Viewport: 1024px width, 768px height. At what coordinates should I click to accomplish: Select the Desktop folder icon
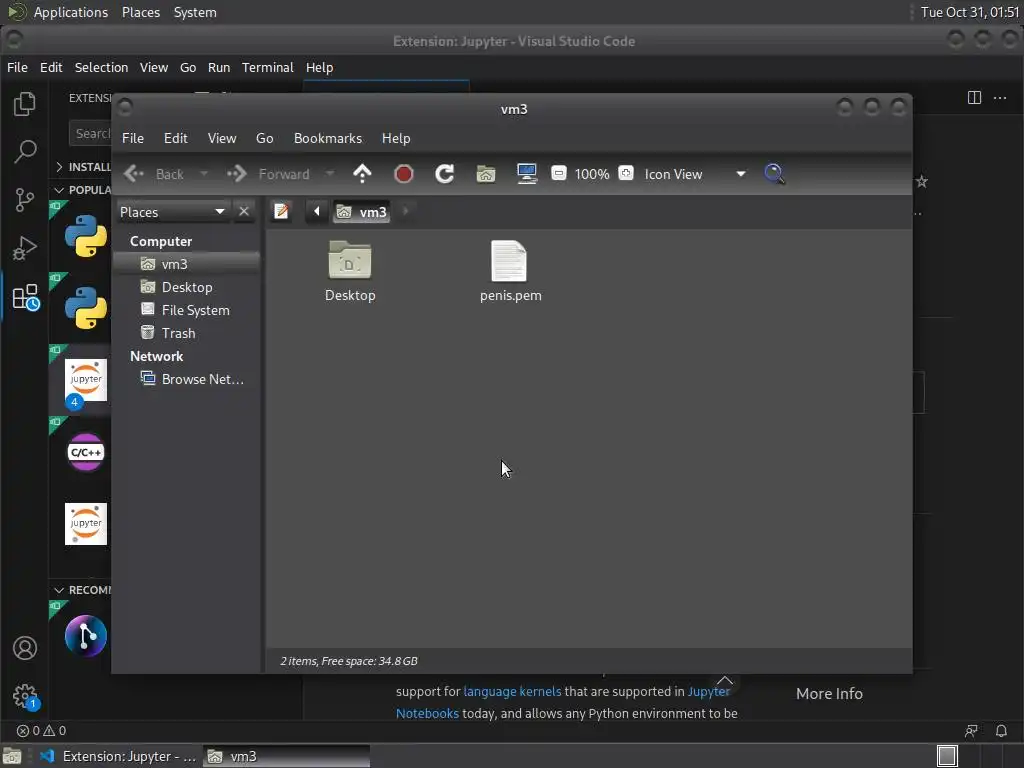pos(350,270)
